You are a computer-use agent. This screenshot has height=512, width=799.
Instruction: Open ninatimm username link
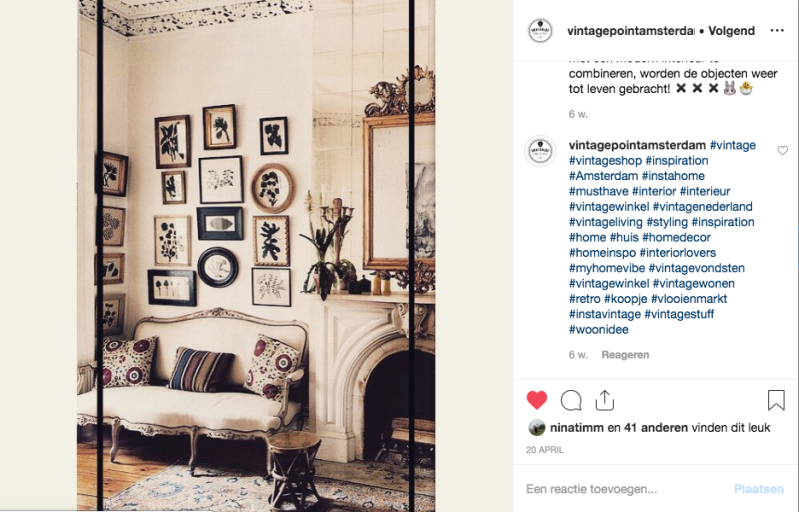[577, 427]
